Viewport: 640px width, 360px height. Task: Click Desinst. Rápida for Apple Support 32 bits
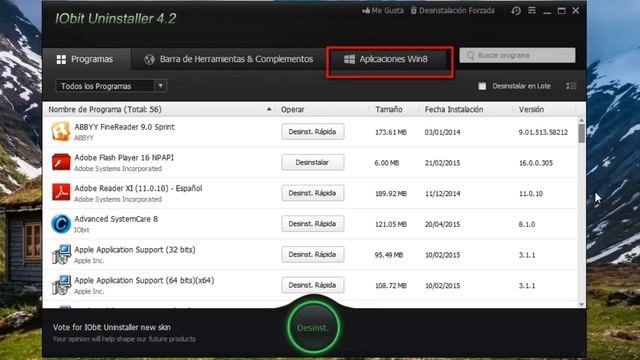tap(312, 254)
